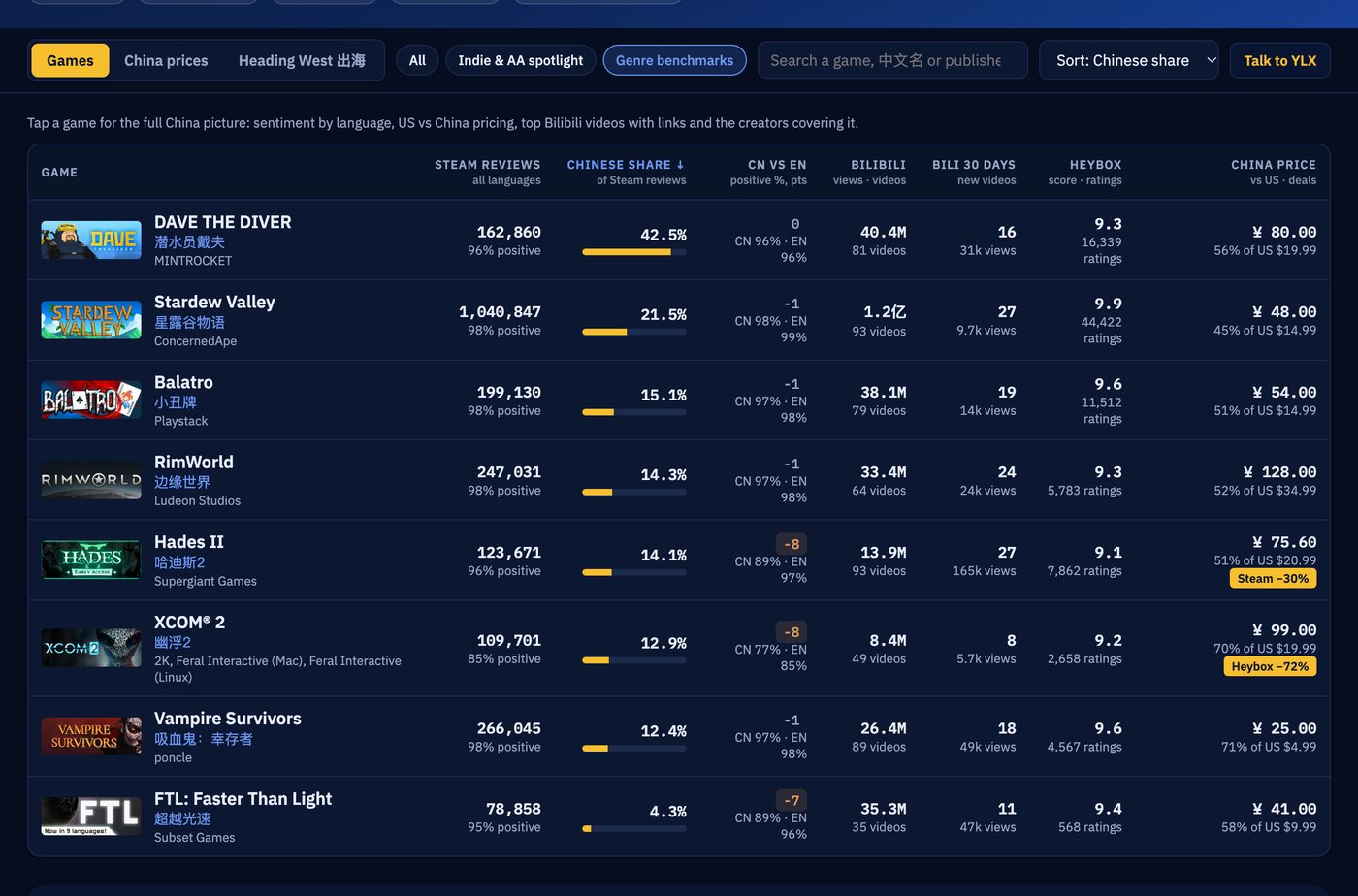This screenshot has height=896, width=1358.
Task: Click the FTL −7 points badge
Action: point(792,800)
